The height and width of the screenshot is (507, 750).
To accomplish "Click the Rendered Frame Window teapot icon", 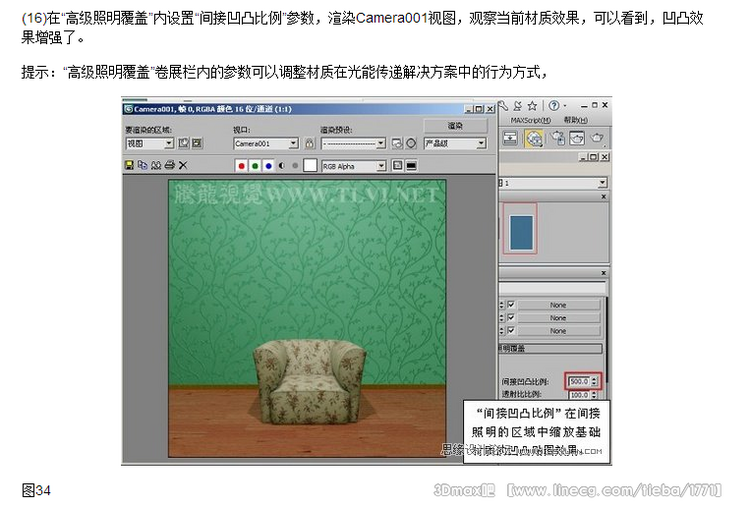I will coord(577,138).
